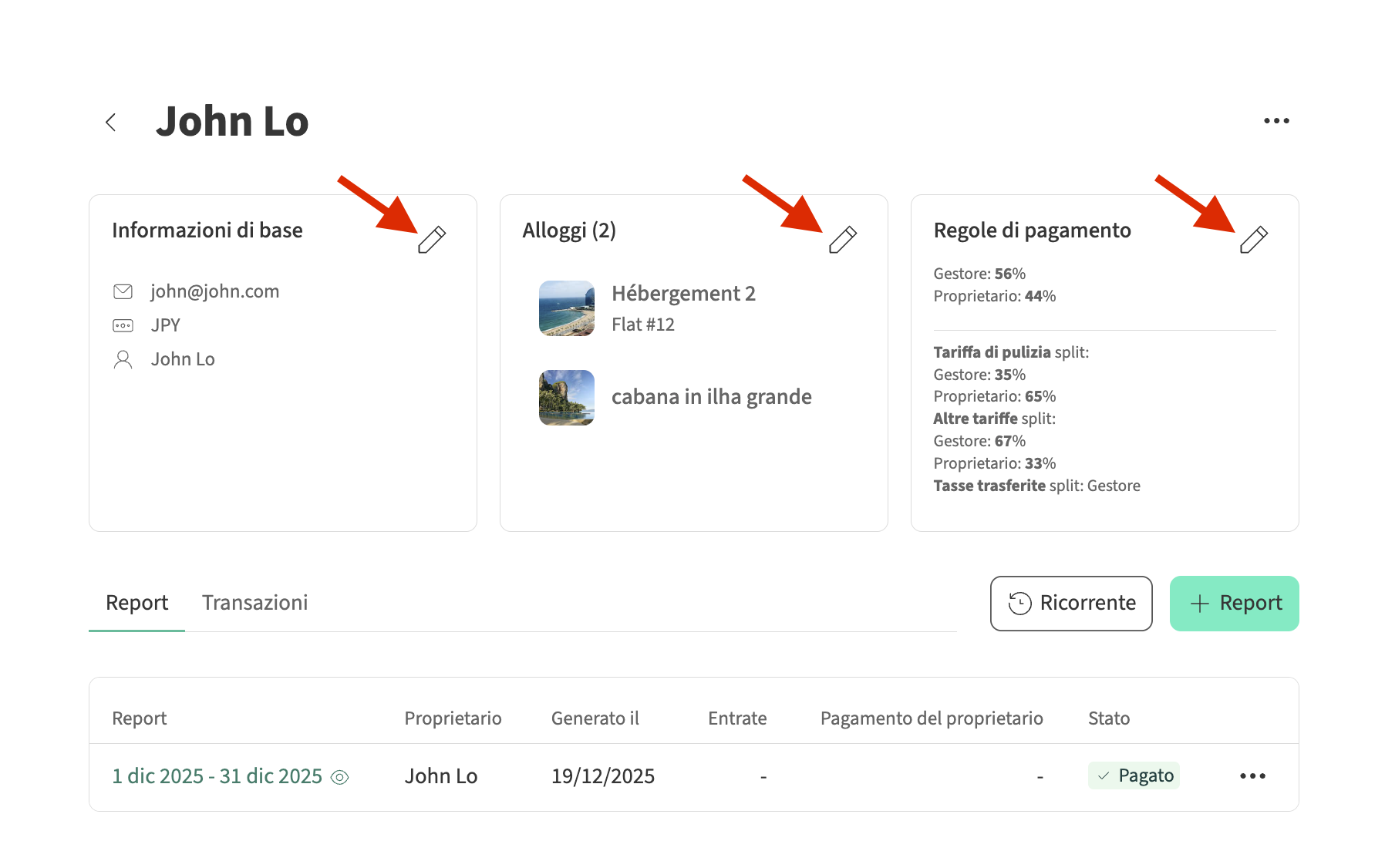This screenshot has height=868, width=1385.
Task: Switch to the Transazioni tab
Action: (x=254, y=603)
